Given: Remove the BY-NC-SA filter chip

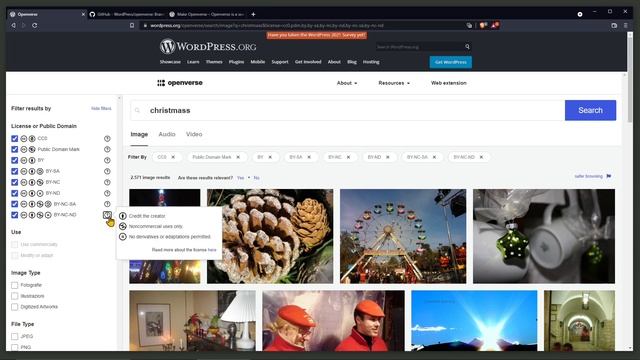Looking at the screenshot, I should click(434, 157).
